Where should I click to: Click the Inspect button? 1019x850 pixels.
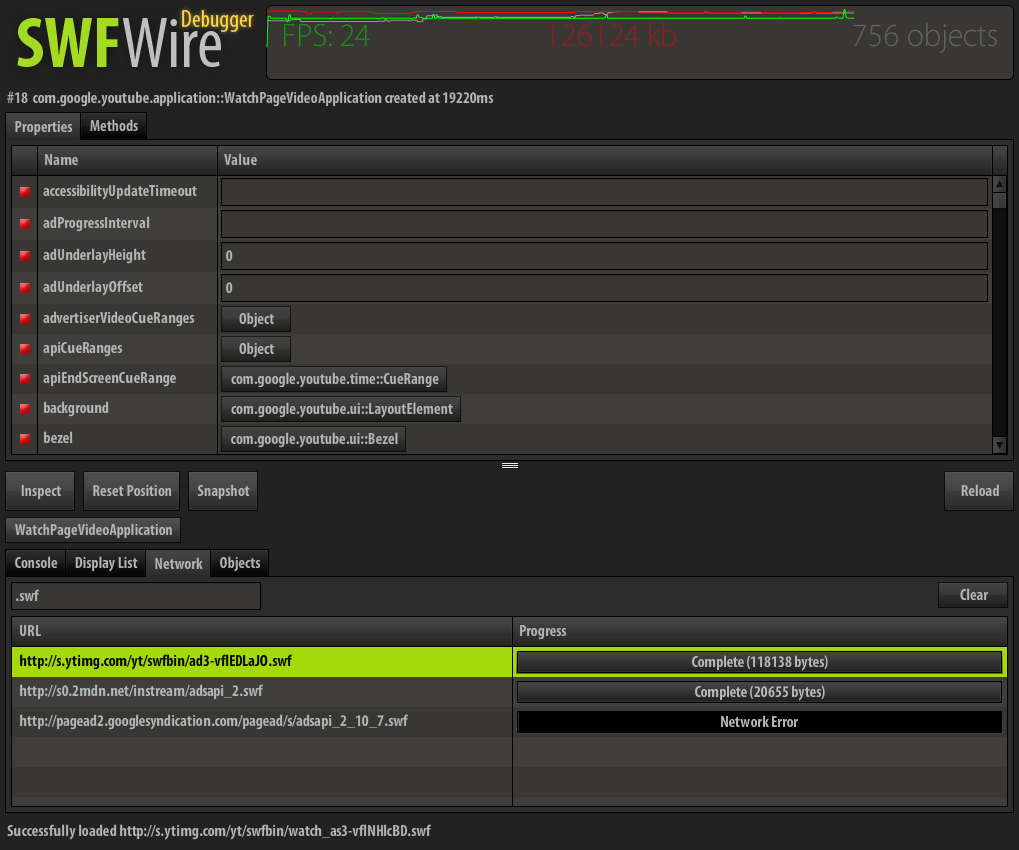[40, 491]
